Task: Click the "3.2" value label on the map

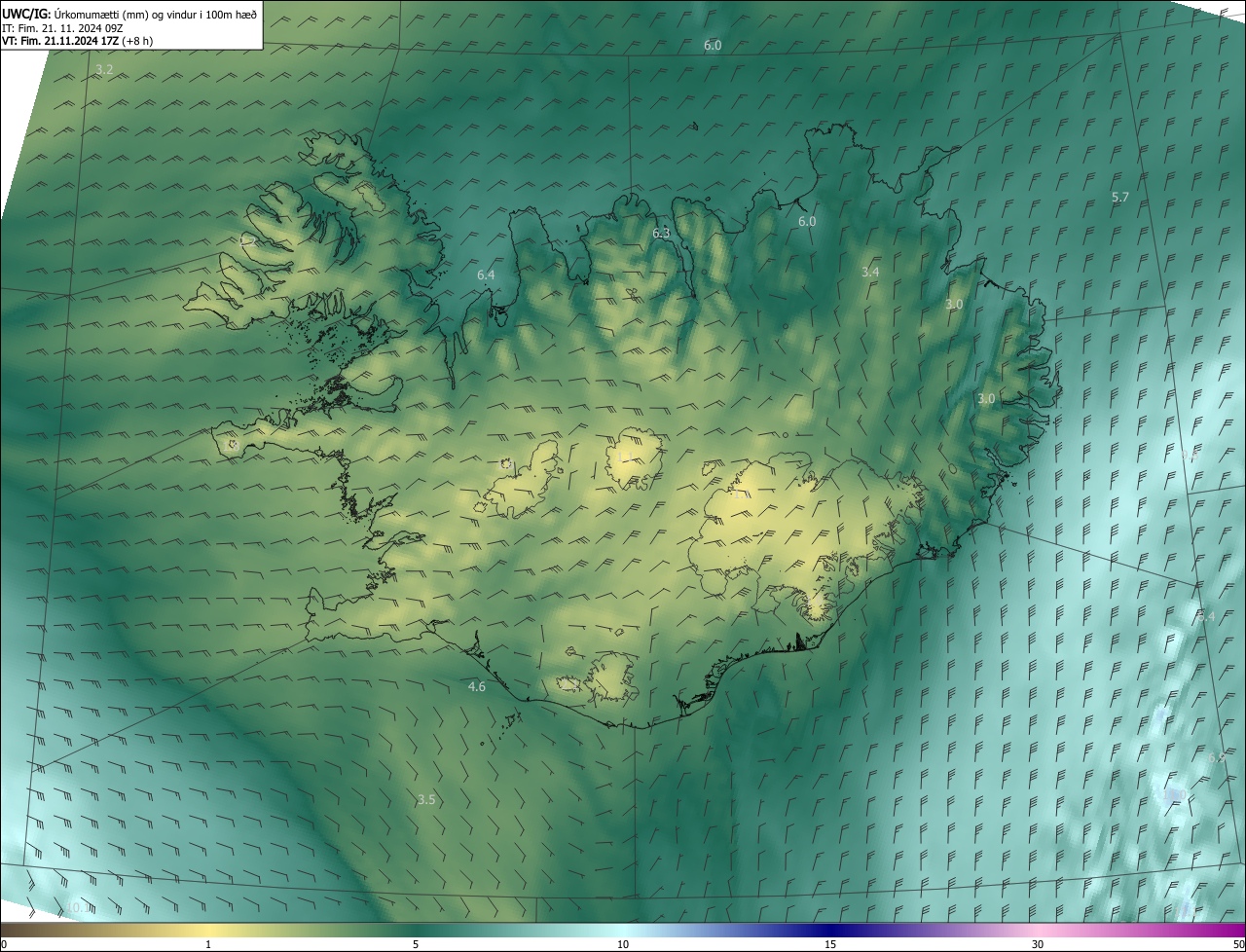Action: coord(104,69)
